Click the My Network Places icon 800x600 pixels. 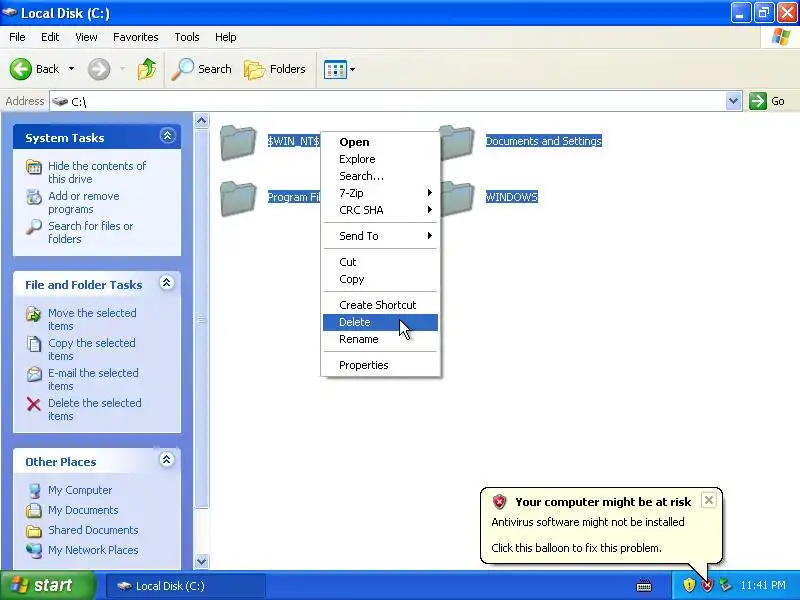click(34, 551)
